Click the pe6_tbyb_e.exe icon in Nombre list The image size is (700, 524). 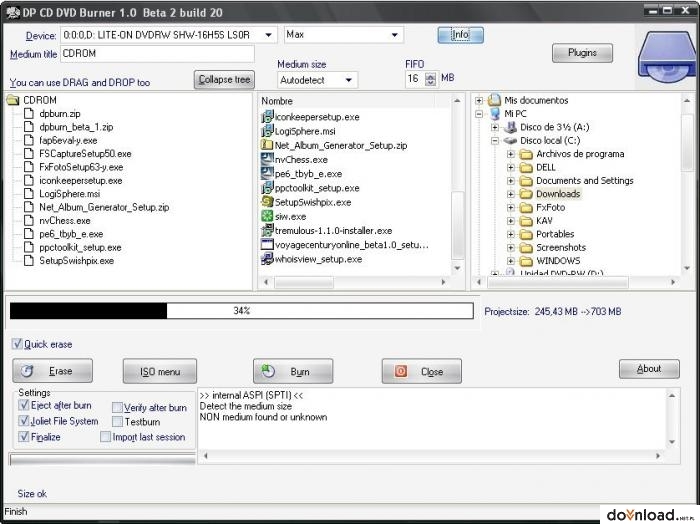(x=267, y=174)
